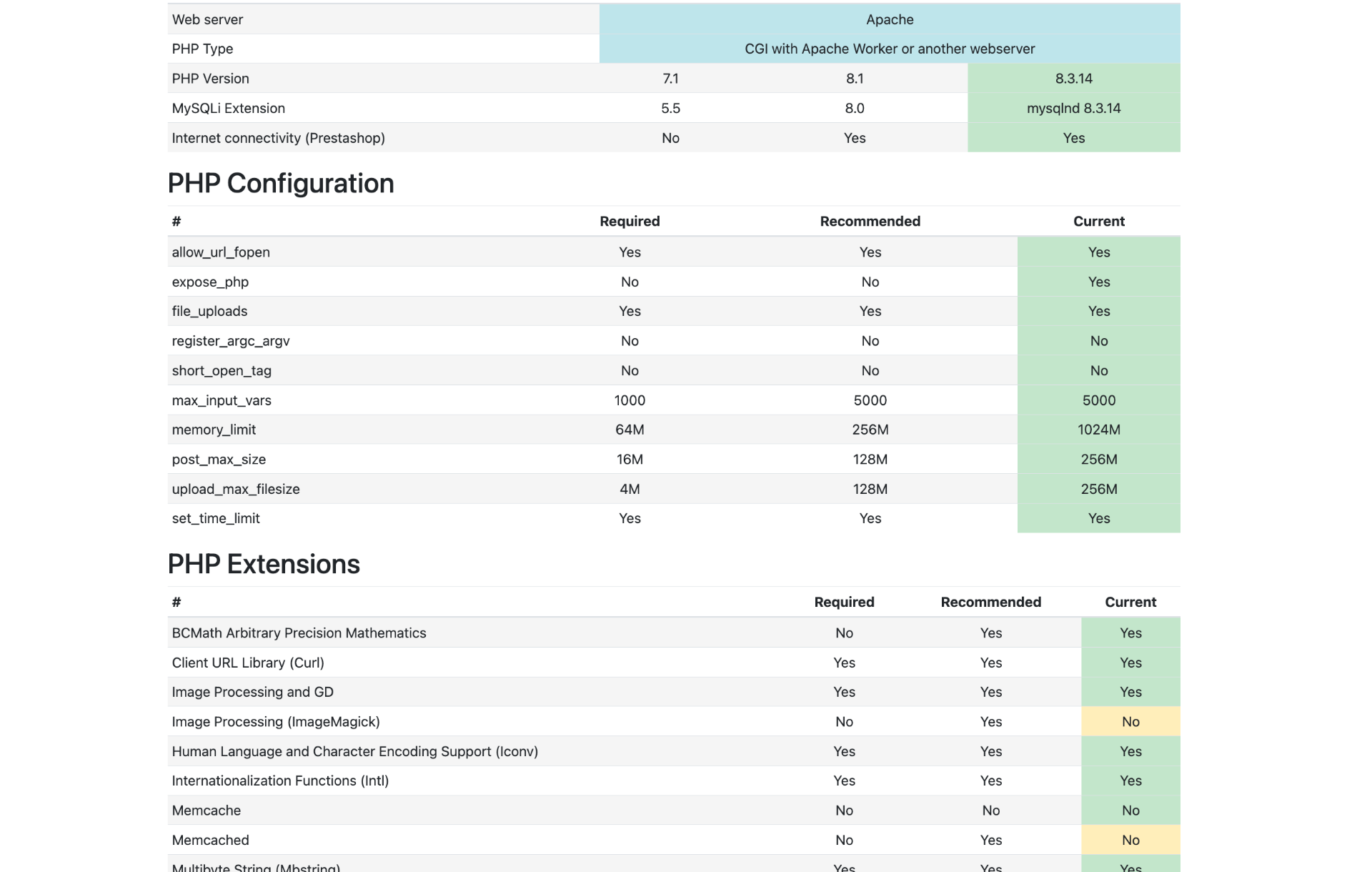Click the PHP Configuration heading
This screenshot has height=872, width=1372.
click(x=280, y=184)
